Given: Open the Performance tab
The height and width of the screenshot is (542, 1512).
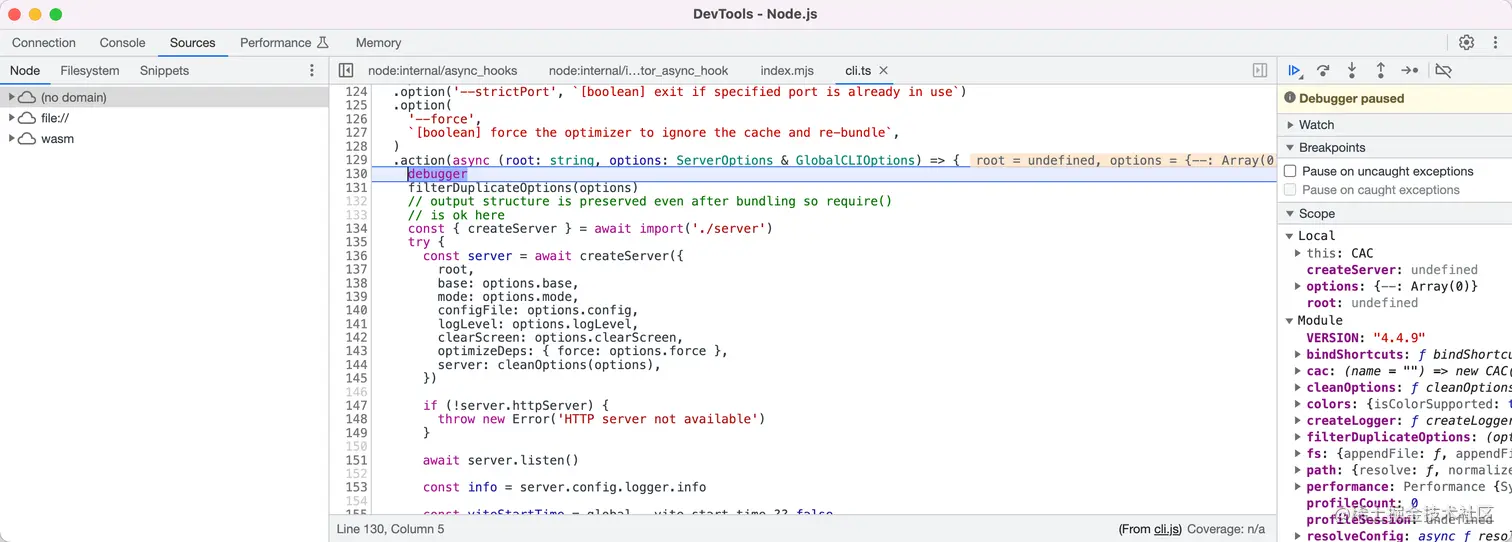Looking at the screenshot, I should click(x=276, y=43).
